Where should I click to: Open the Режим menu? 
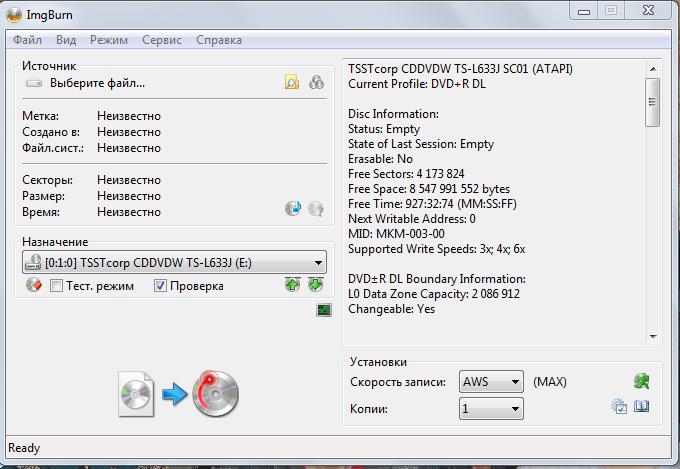108,40
